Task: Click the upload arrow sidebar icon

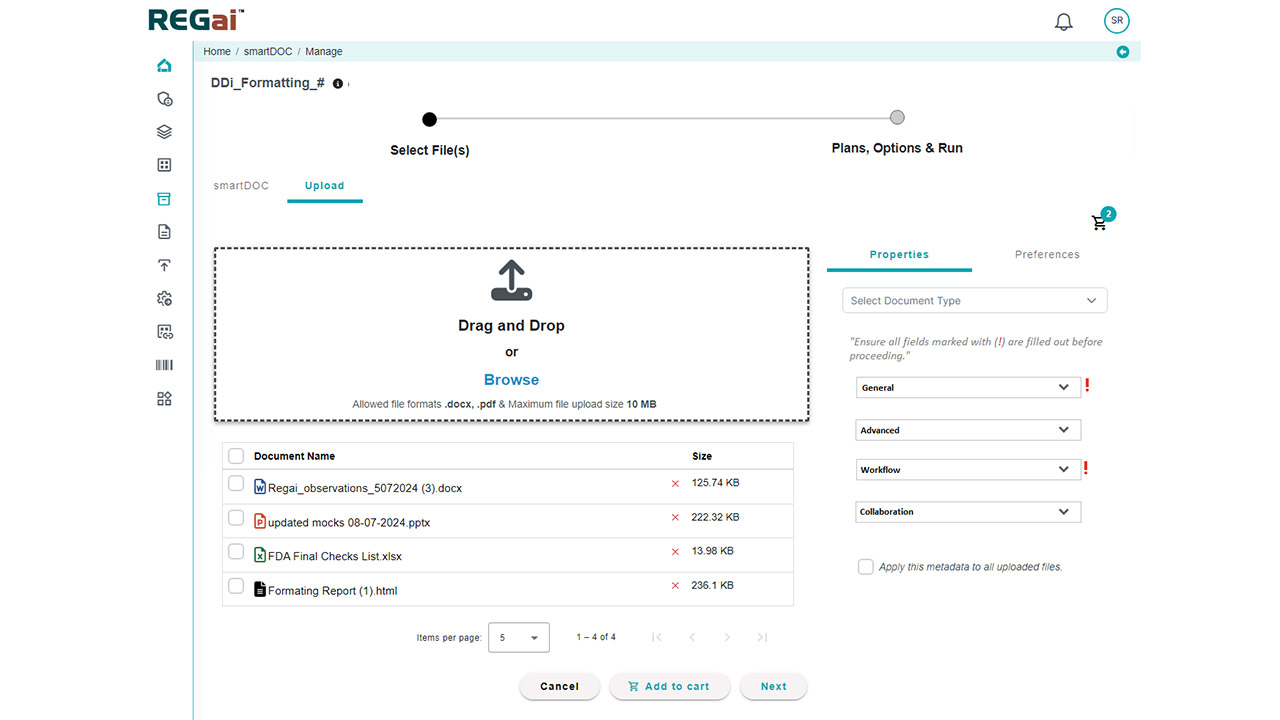Action: pos(165,265)
